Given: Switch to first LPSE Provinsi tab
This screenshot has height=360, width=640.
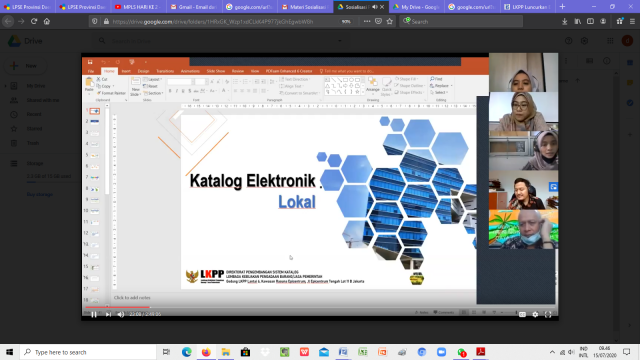Looking at the screenshot, I should 27,7.
